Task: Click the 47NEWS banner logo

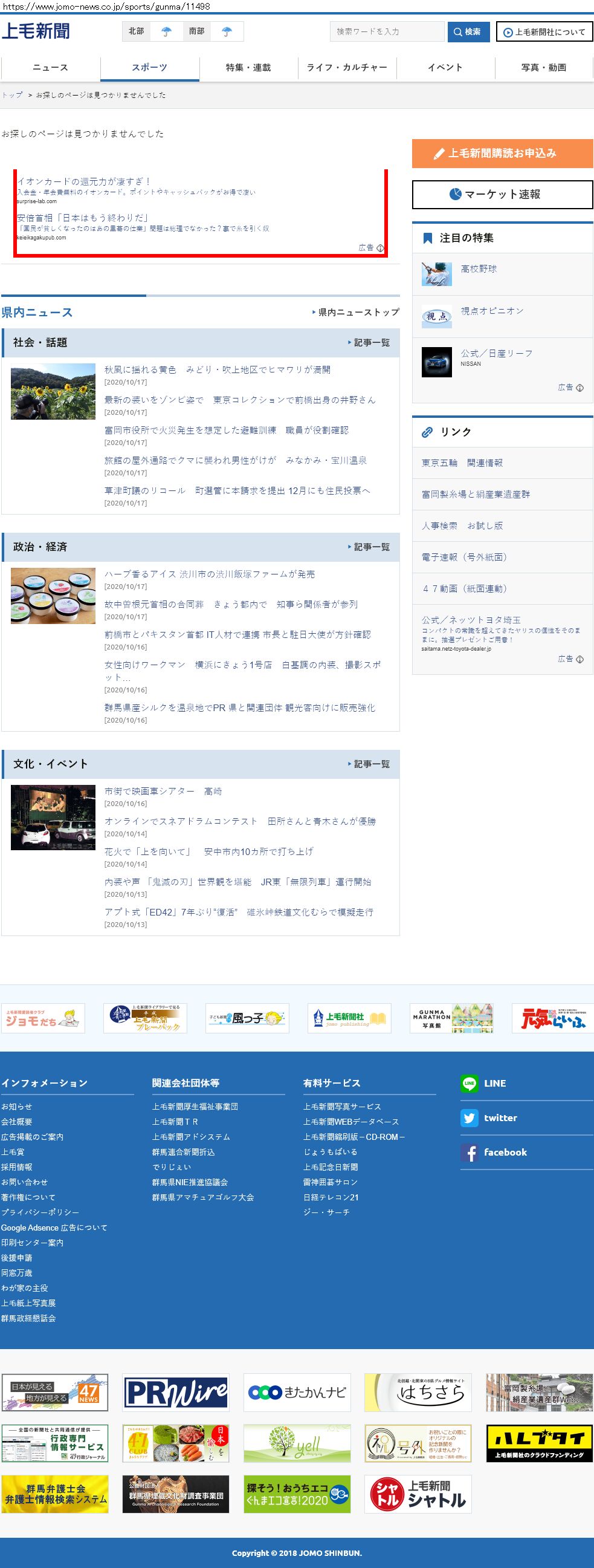Action: (55, 1392)
